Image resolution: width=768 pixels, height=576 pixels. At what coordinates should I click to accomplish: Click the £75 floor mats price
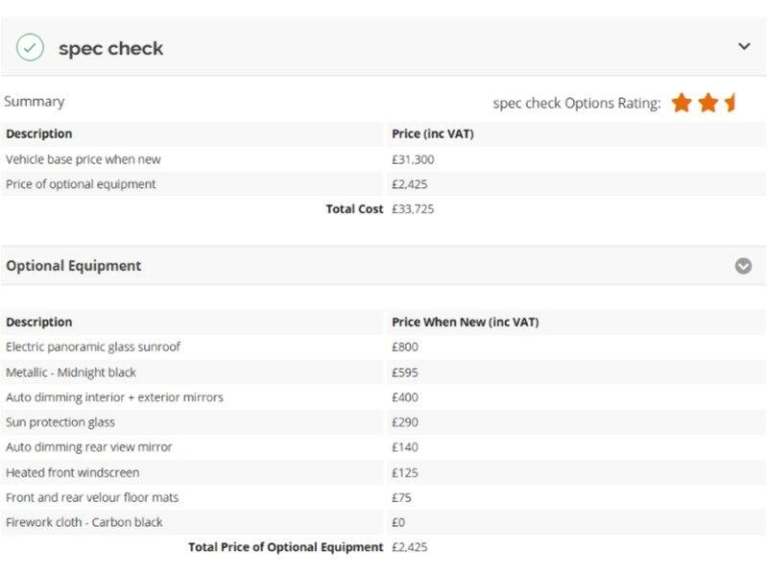pos(402,498)
